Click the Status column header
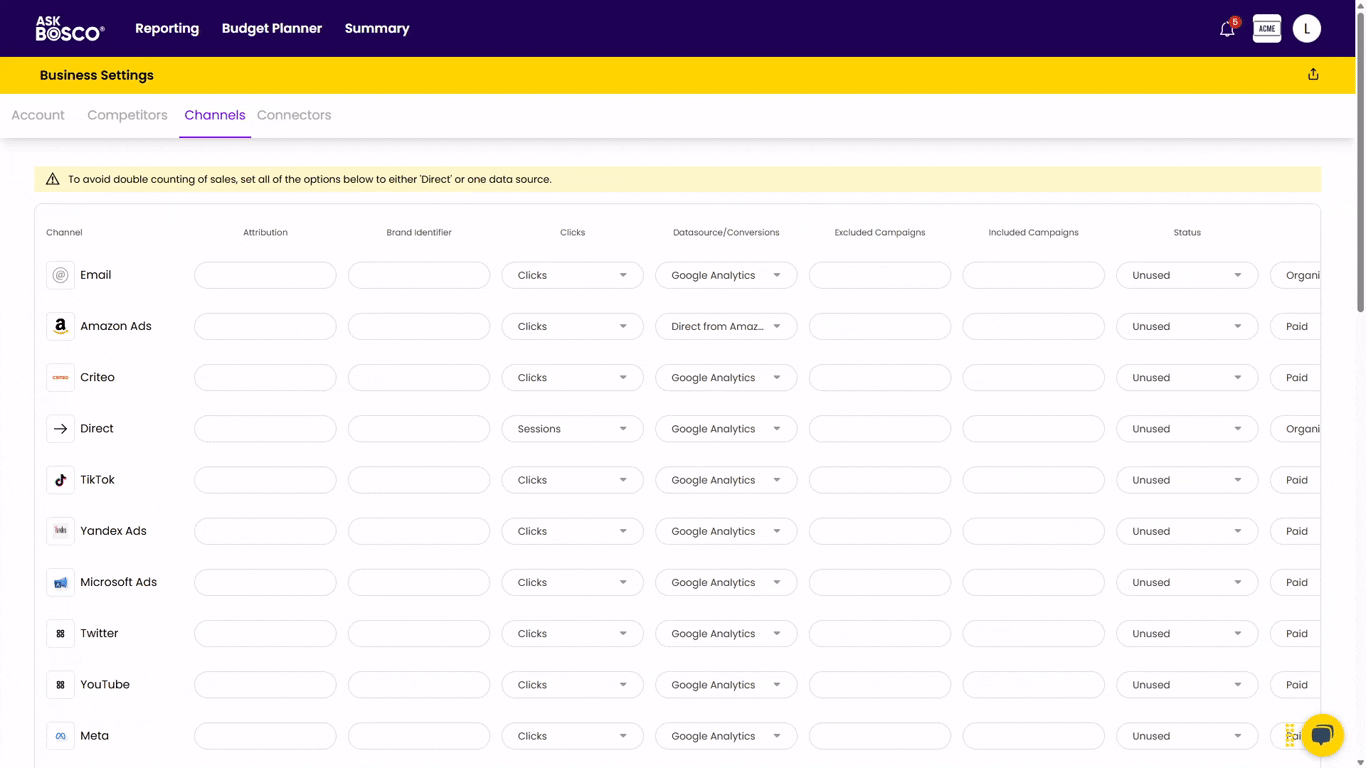This screenshot has width=1366, height=768. [x=1187, y=232]
